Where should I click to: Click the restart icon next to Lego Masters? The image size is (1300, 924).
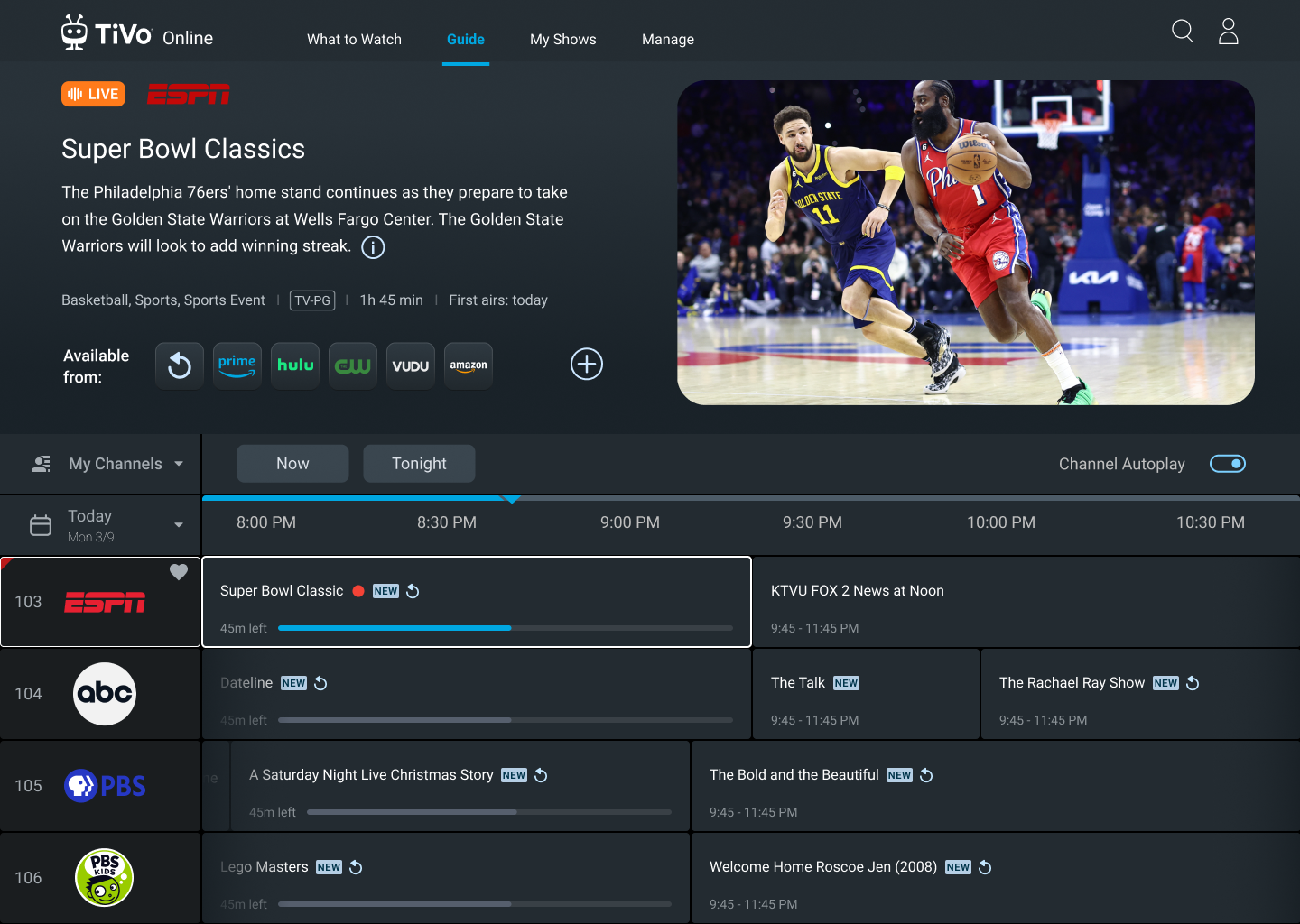click(x=356, y=867)
